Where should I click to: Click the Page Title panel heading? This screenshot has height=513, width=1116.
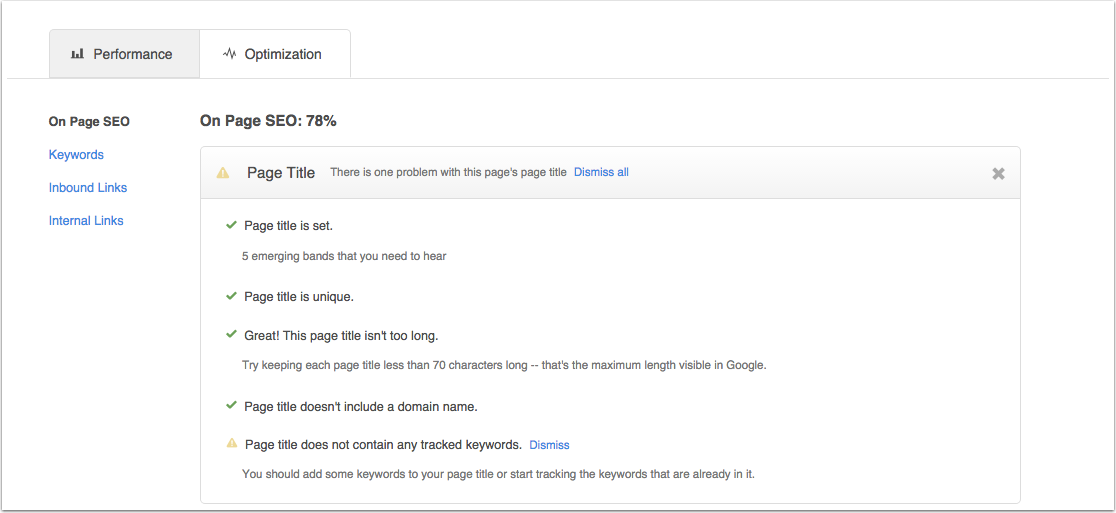pos(281,173)
